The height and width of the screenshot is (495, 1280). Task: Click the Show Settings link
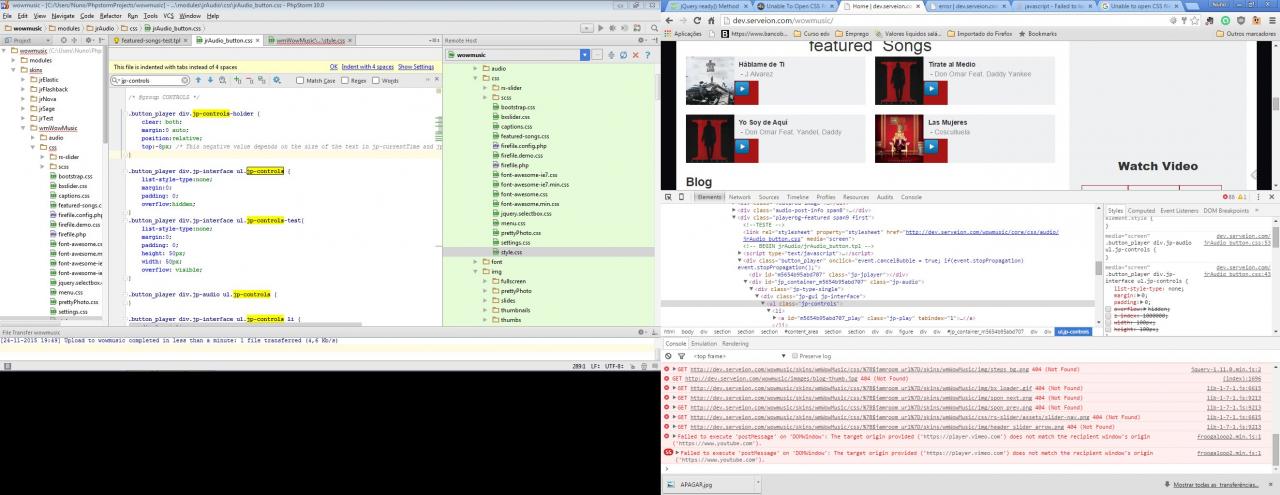pyautogui.click(x=416, y=67)
